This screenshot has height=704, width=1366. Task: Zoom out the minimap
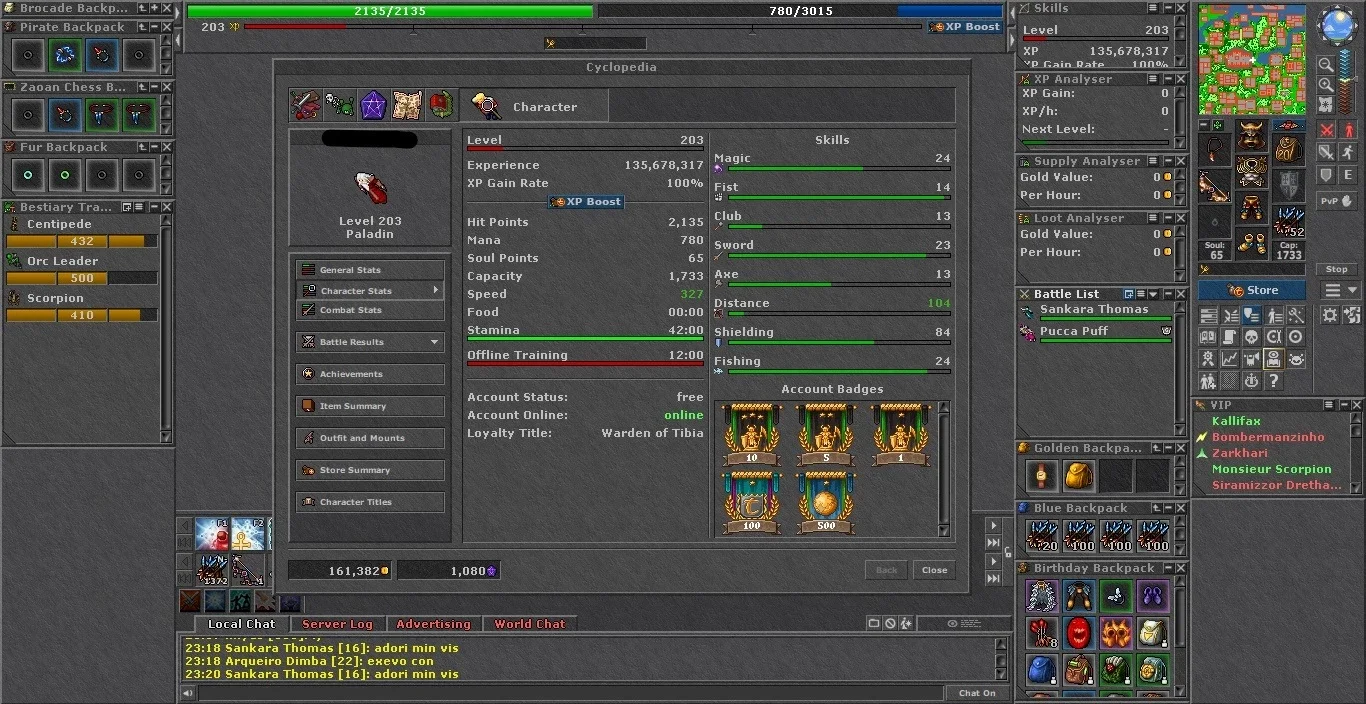pos(1326,64)
